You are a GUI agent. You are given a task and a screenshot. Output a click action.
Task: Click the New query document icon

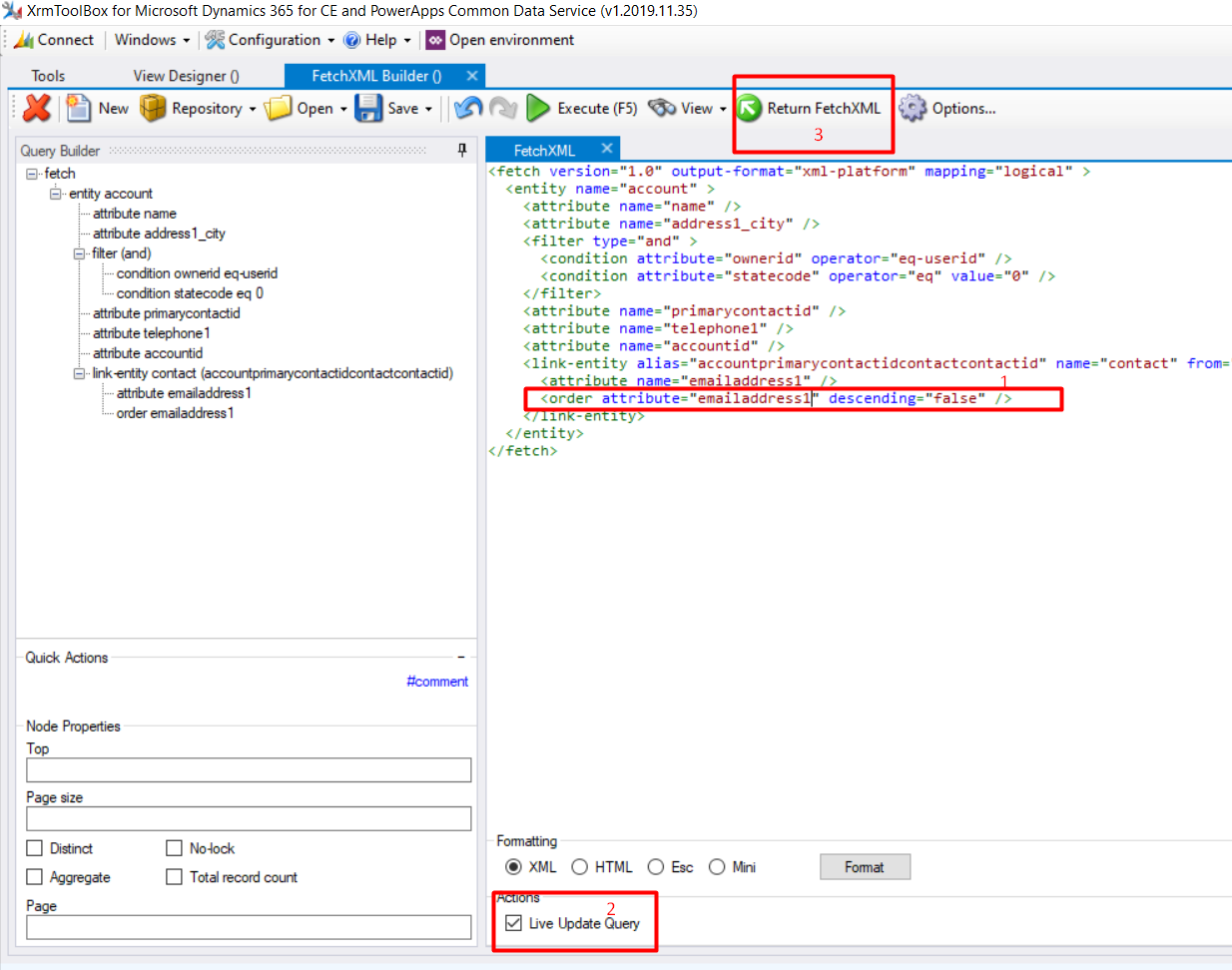coord(78,108)
